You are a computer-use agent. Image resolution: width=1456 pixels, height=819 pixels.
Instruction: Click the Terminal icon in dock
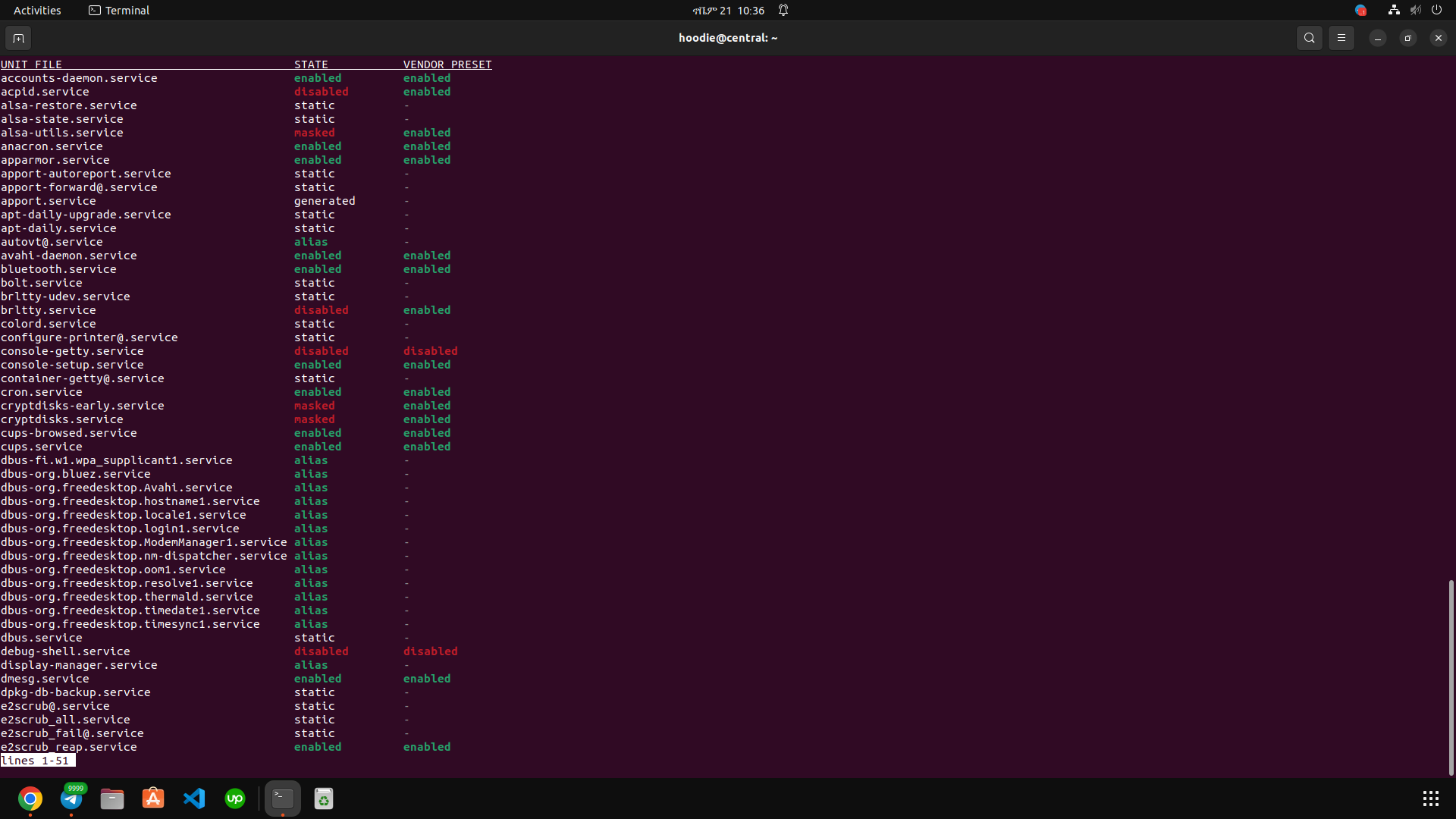pos(282,799)
